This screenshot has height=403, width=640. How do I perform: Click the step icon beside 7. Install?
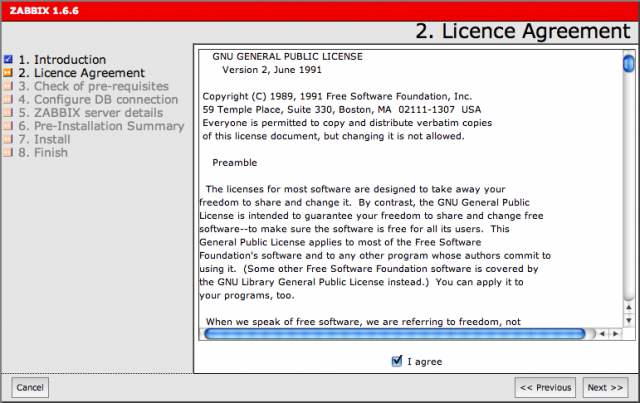tap(8, 139)
